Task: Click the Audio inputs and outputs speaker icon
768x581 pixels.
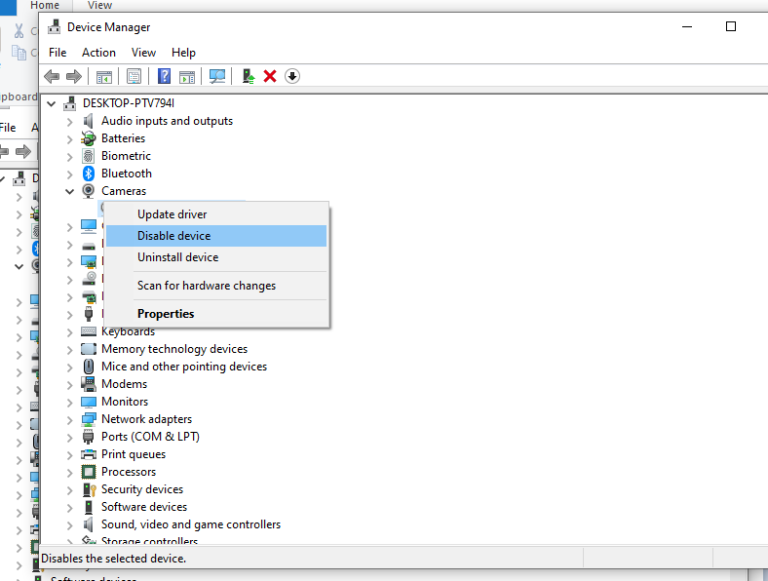Action: (x=88, y=121)
